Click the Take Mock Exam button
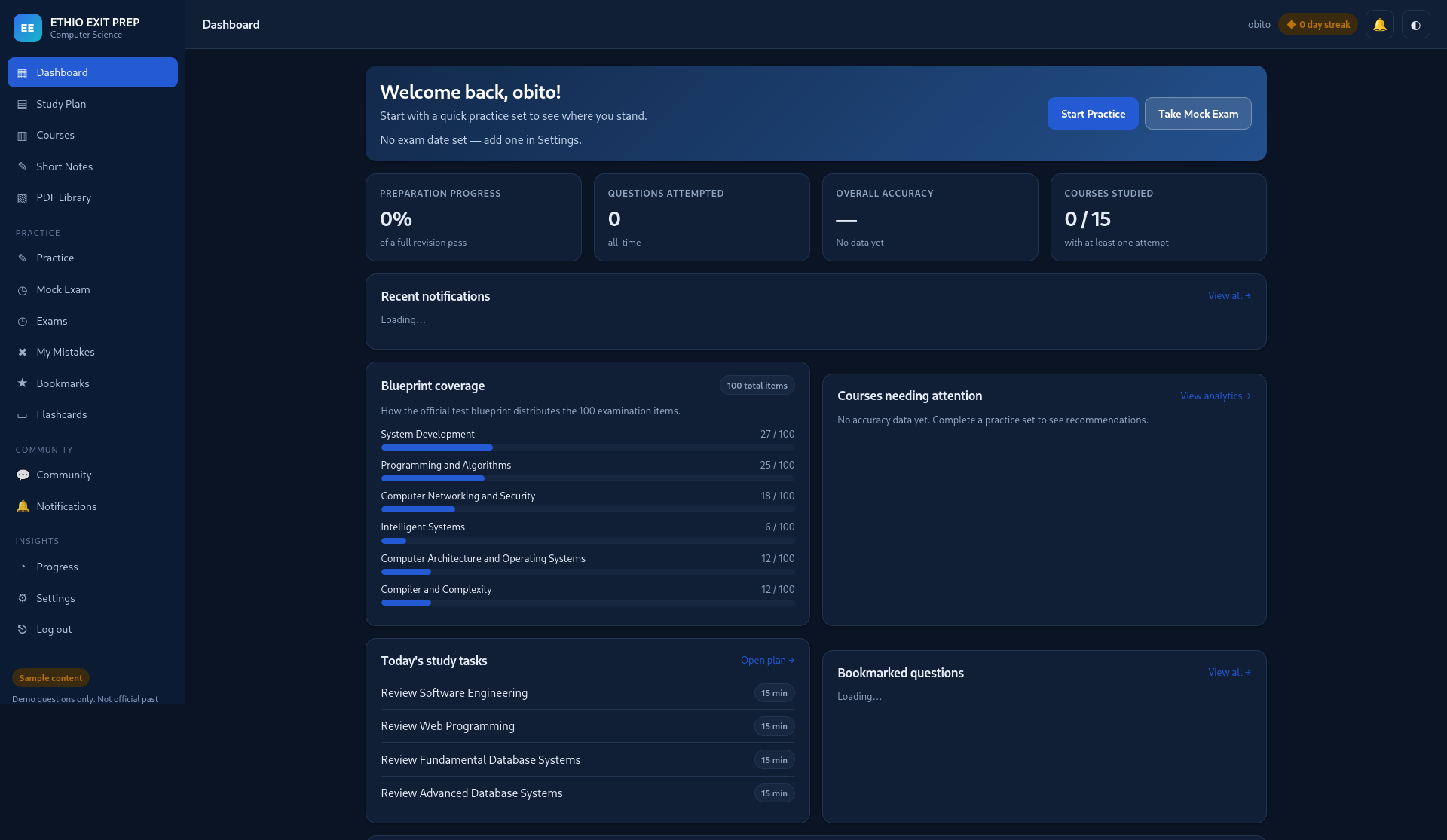This screenshot has height=840, width=1447. (x=1198, y=114)
